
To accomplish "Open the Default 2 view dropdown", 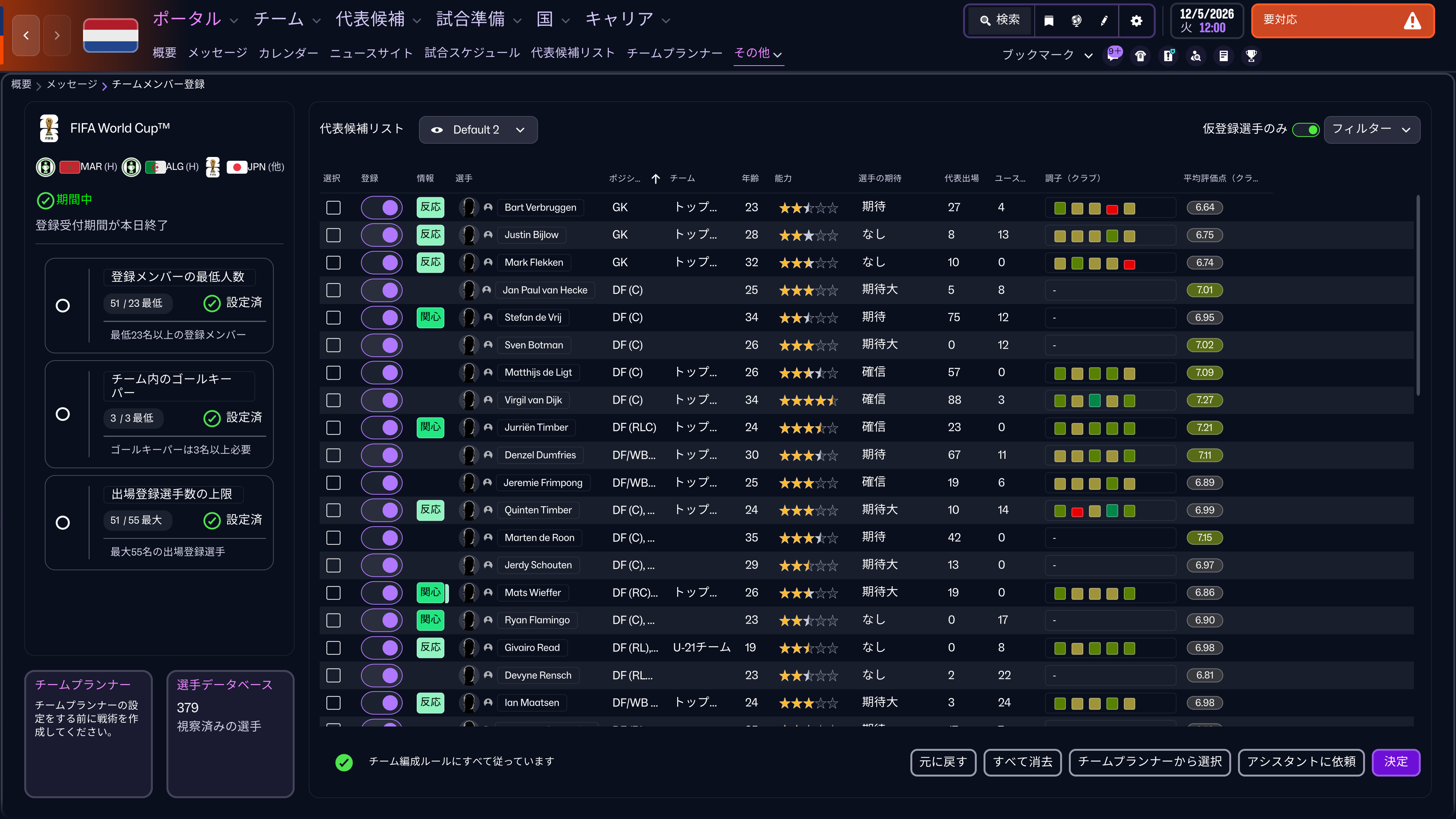I will tap(478, 129).
